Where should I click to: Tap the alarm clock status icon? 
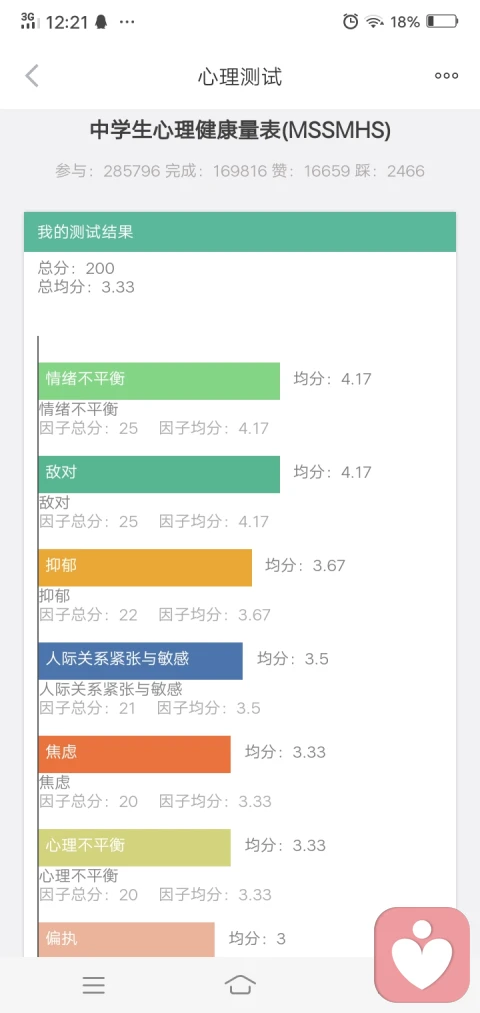[350, 22]
